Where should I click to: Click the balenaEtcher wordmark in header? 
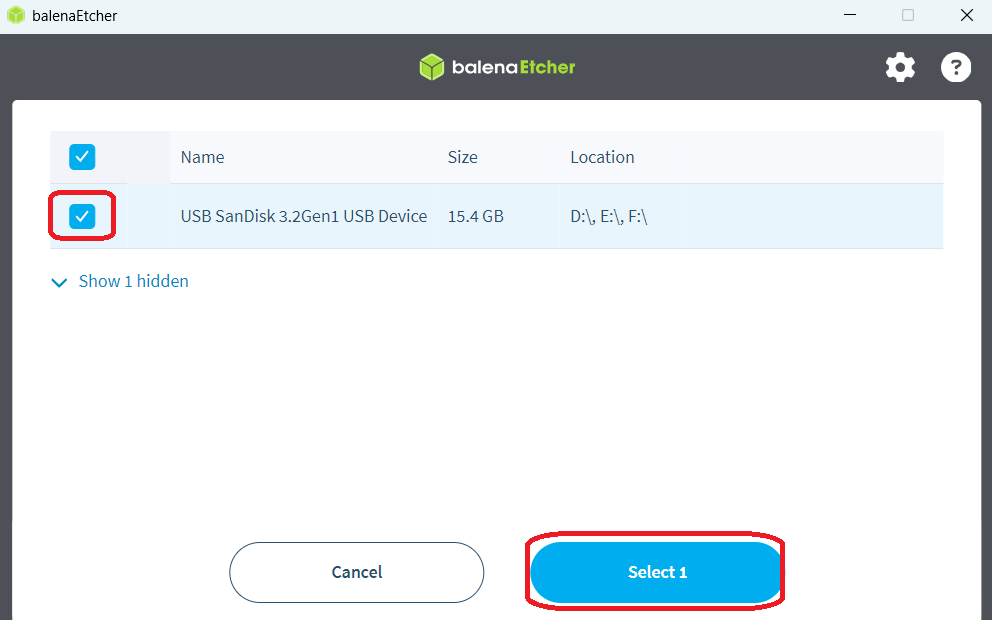(x=512, y=67)
